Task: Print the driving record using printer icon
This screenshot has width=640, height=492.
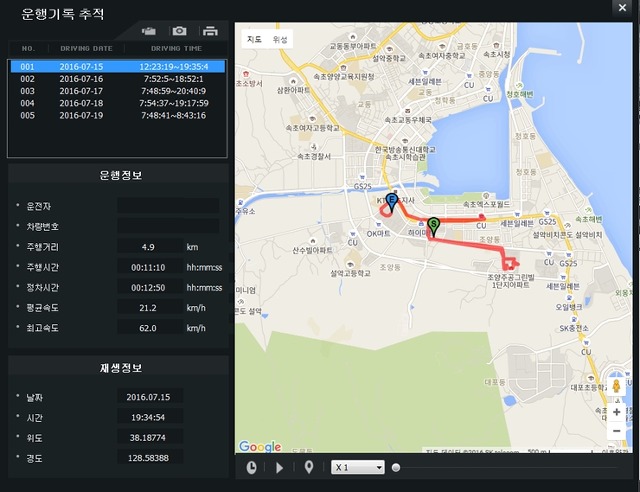Action: [x=210, y=31]
